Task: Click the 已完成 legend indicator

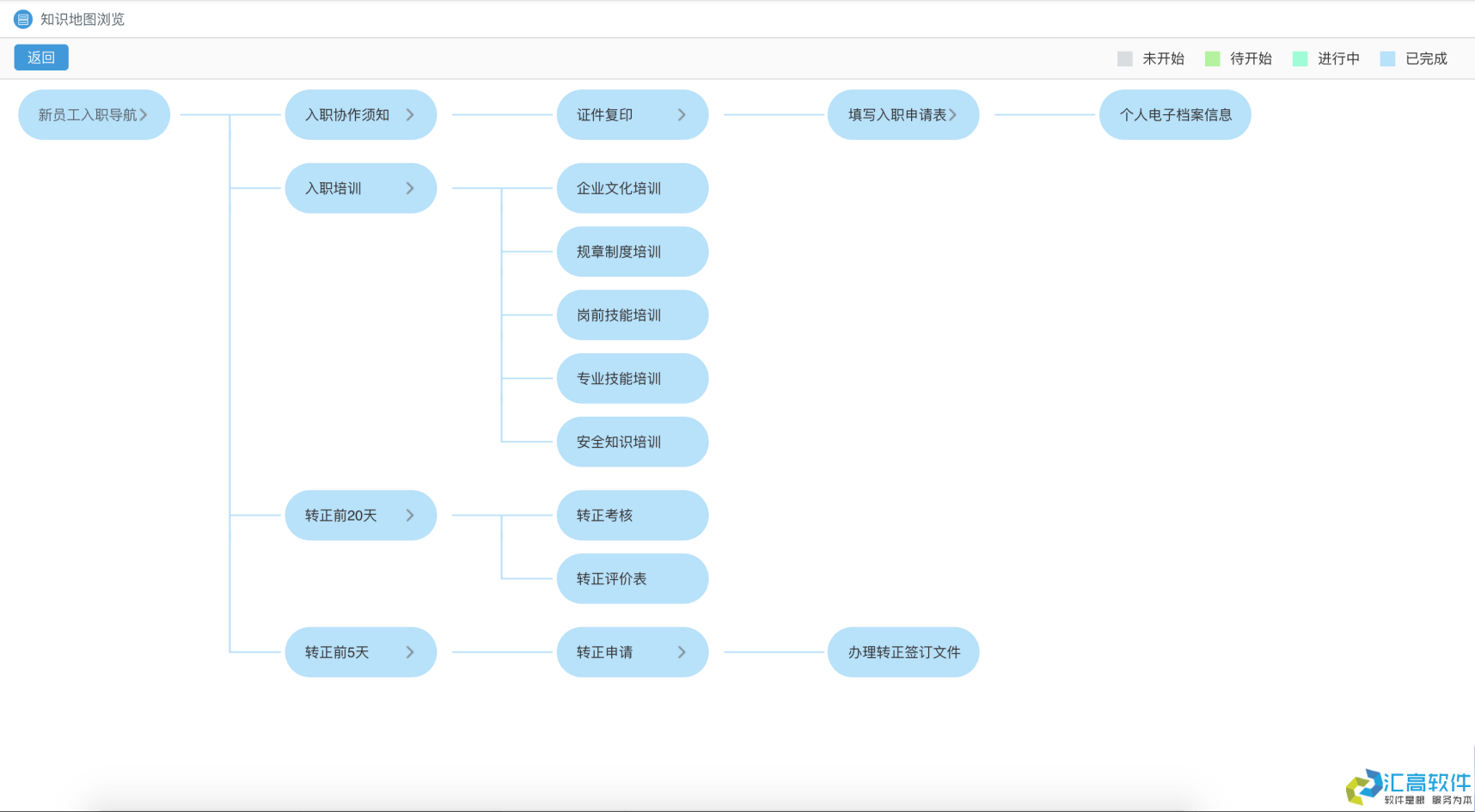Action: (x=1386, y=58)
